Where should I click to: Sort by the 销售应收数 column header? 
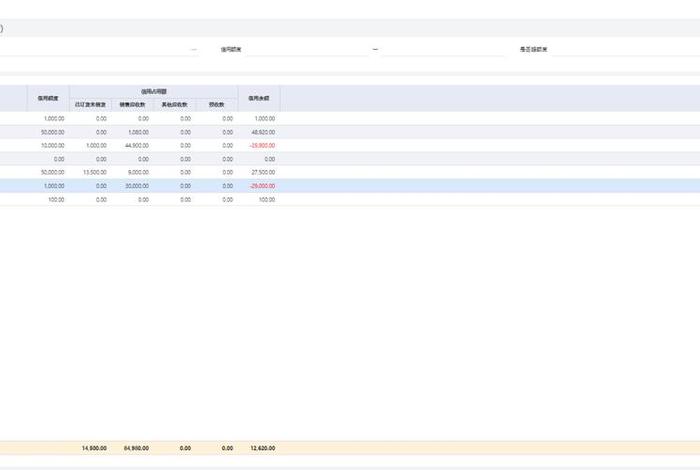click(x=132, y=104)
